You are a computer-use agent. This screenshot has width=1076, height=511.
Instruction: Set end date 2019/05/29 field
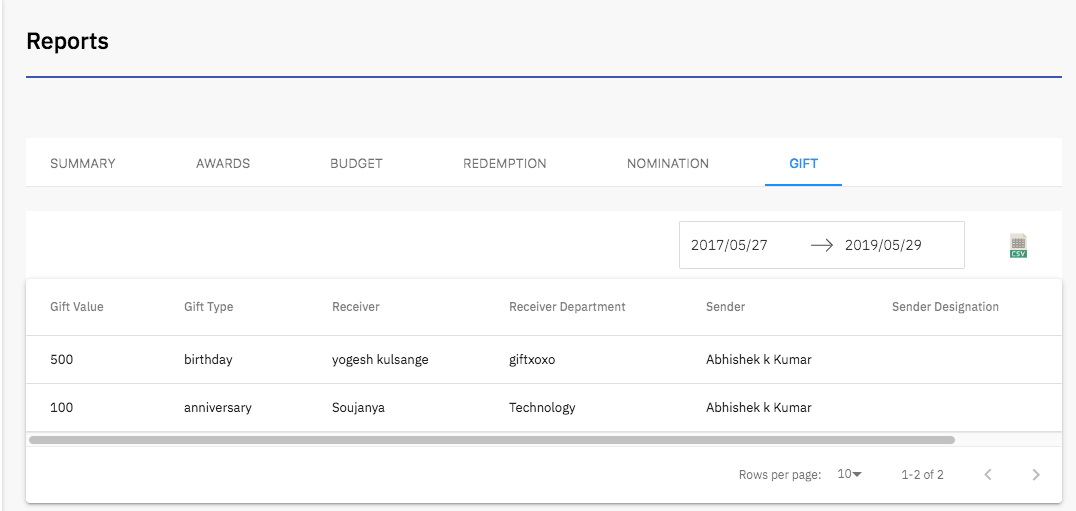coord(883,245)
